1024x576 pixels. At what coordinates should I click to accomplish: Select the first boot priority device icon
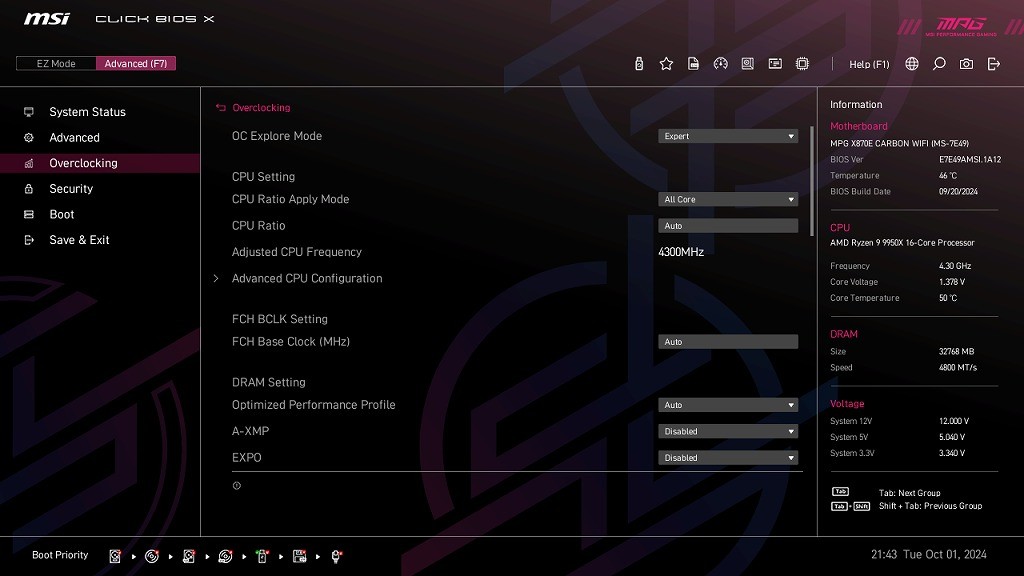tap(116, 556)
